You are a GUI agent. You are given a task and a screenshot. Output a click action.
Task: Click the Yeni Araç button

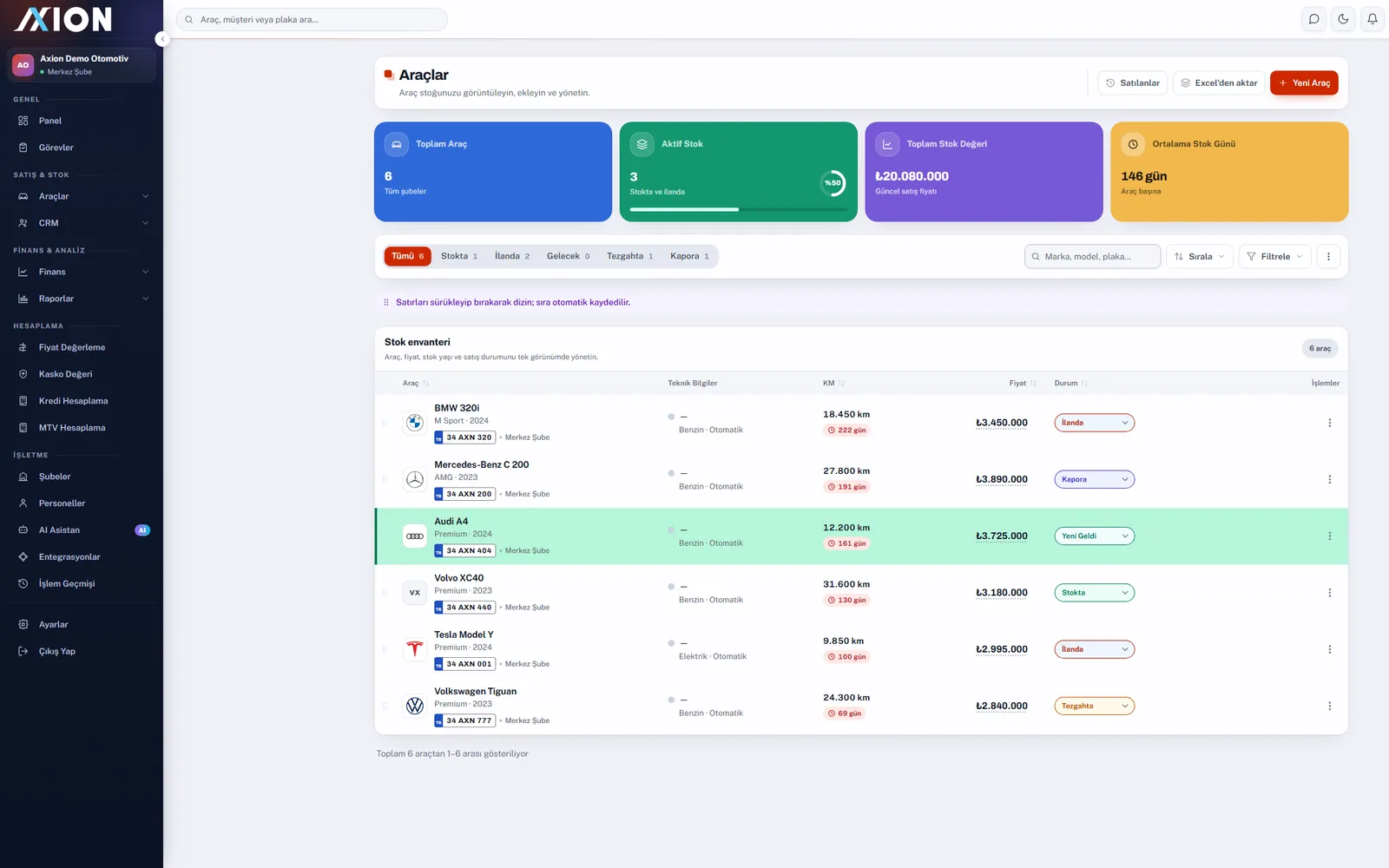[1304, 82]
